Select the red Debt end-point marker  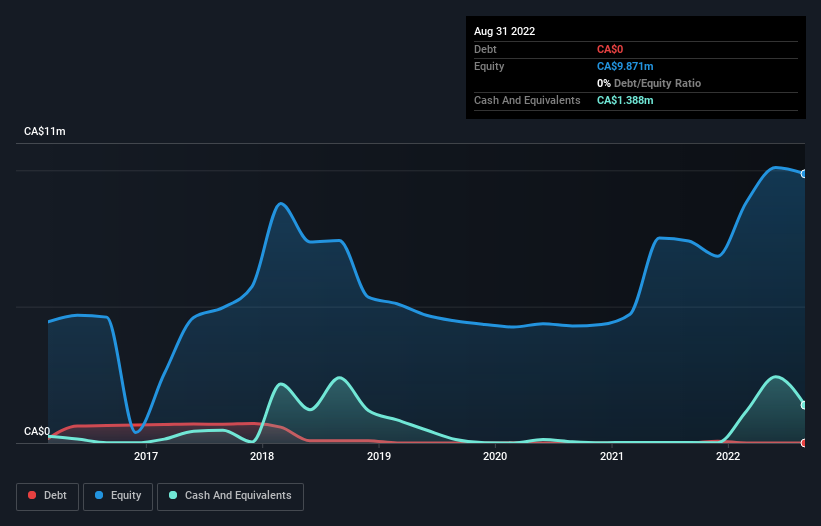[x=804, y=443]
